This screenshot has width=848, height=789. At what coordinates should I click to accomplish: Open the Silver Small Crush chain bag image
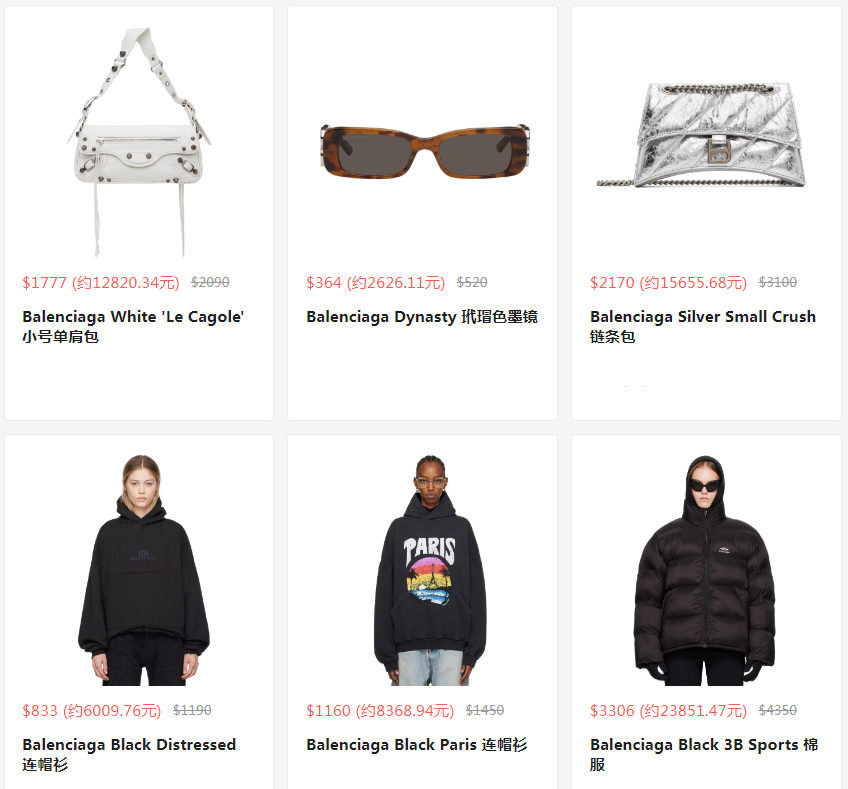(x=701, y=135)
